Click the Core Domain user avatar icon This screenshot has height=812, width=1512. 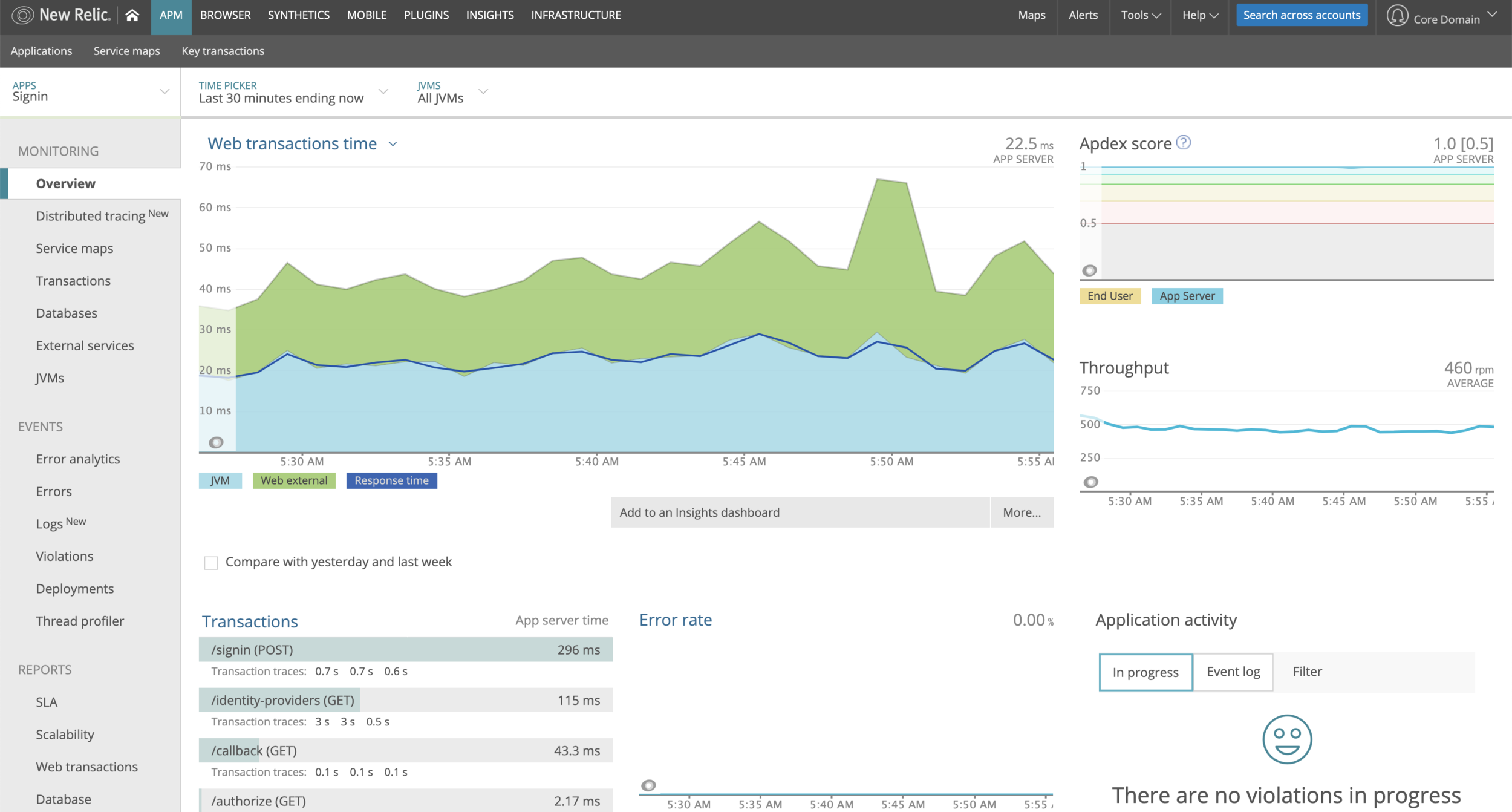click(x=1397, y=16)
